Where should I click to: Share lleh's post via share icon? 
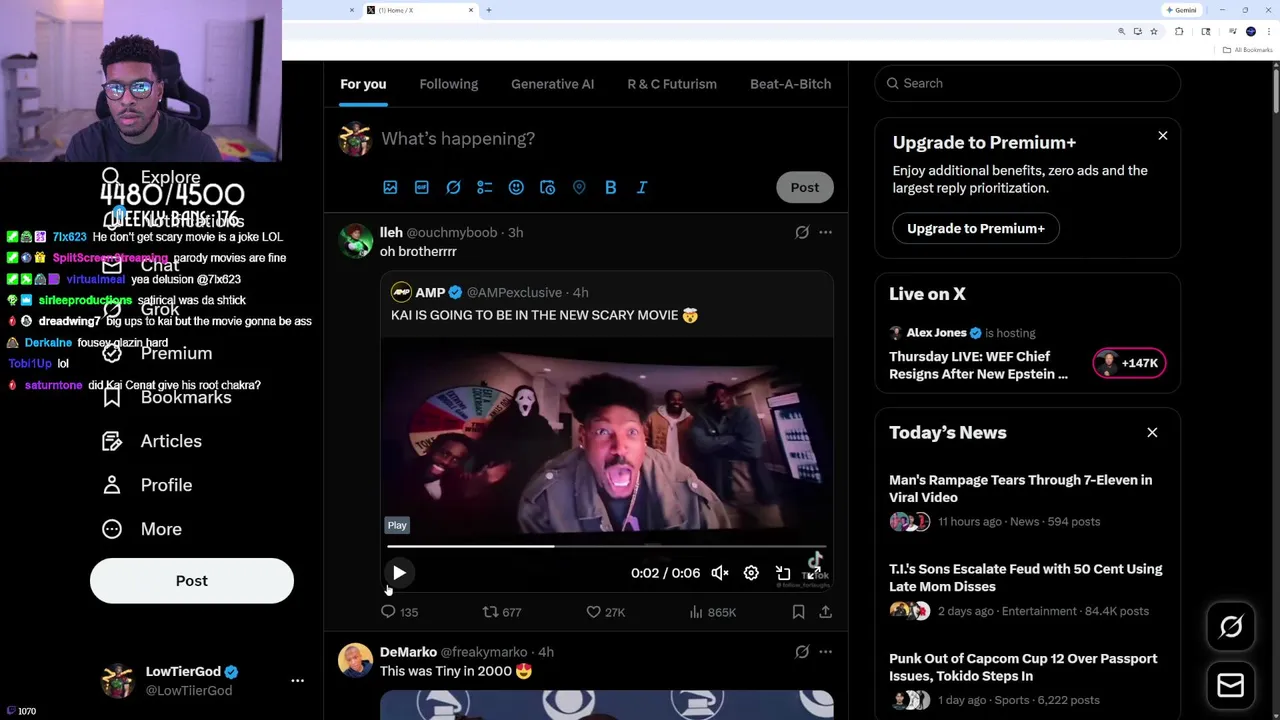coord(825,612)
